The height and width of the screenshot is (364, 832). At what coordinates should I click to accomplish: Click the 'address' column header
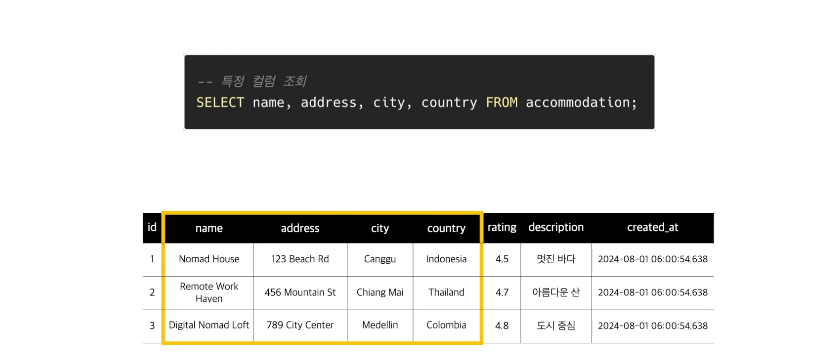click(300, 228)
